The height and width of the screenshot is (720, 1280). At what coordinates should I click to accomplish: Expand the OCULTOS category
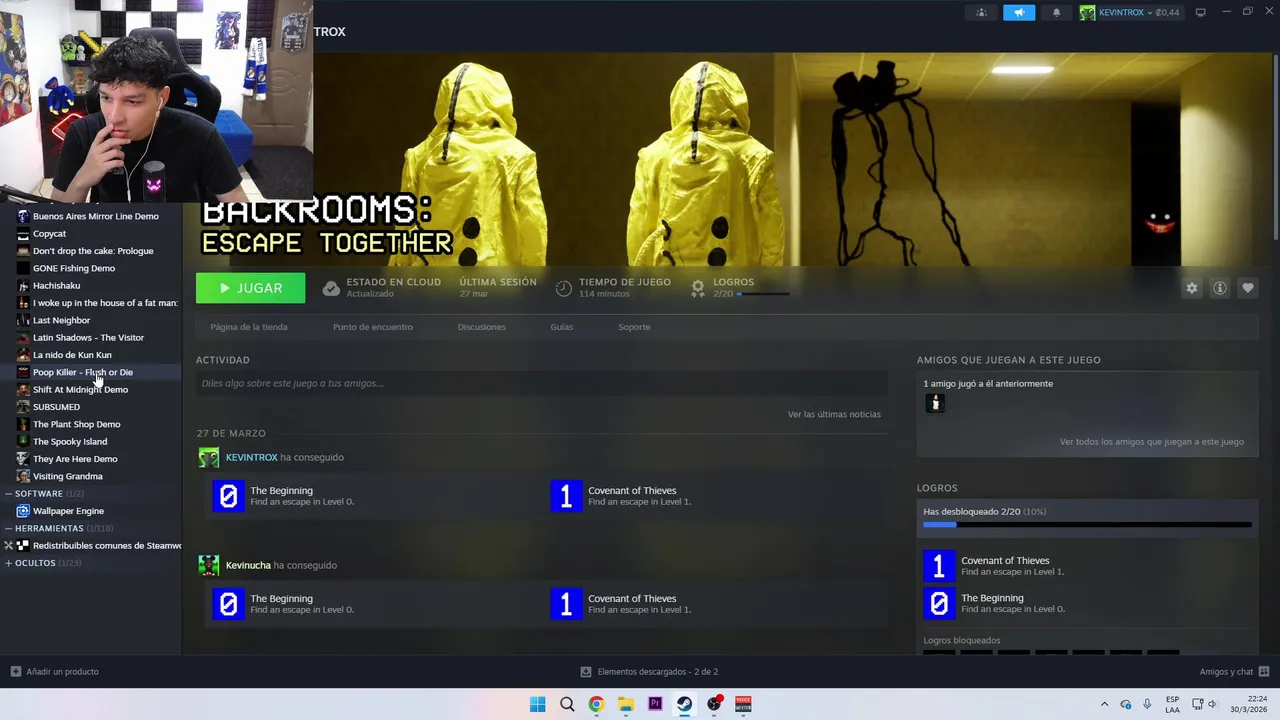[x=9, y=563]
